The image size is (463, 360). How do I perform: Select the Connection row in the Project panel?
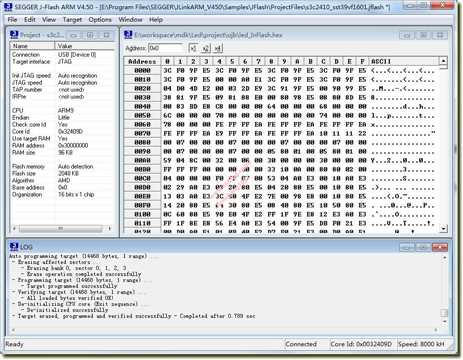[x=62, y=54]
